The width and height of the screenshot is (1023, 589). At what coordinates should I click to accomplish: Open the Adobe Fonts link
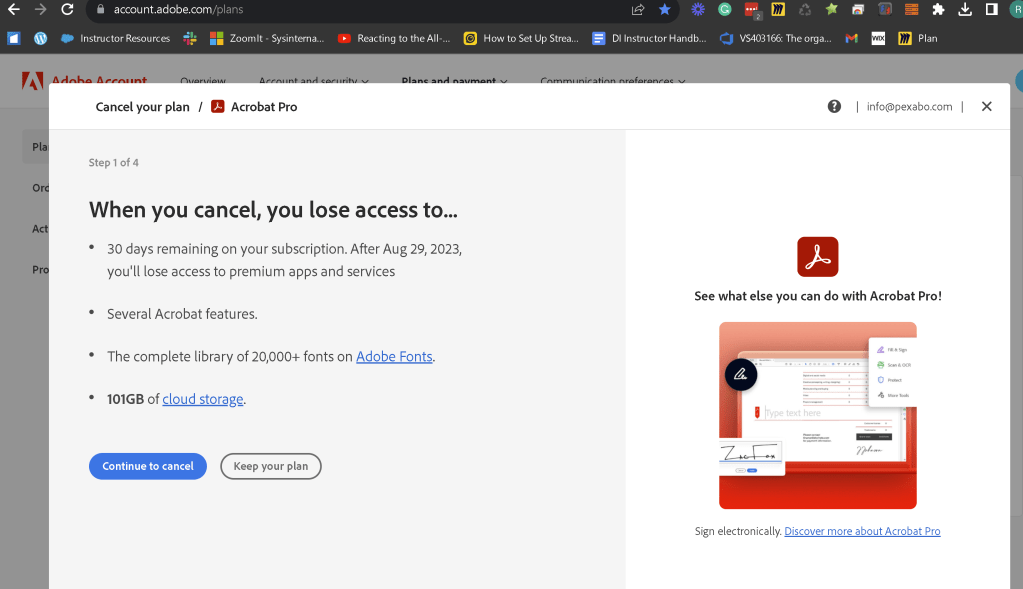tap(394, 356)
